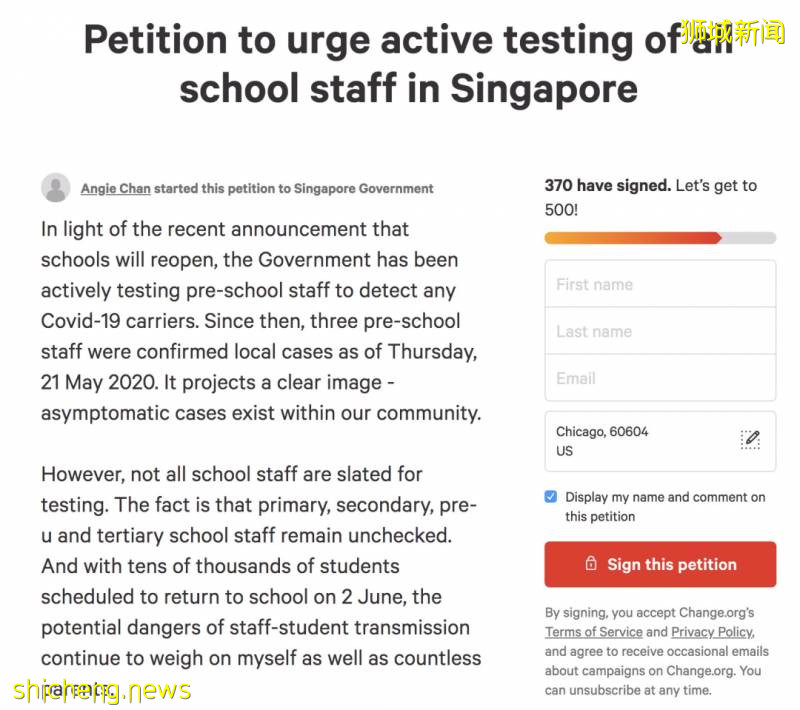Click into the Email field
This screenshot has height=710, width=800.
point(660,378)
